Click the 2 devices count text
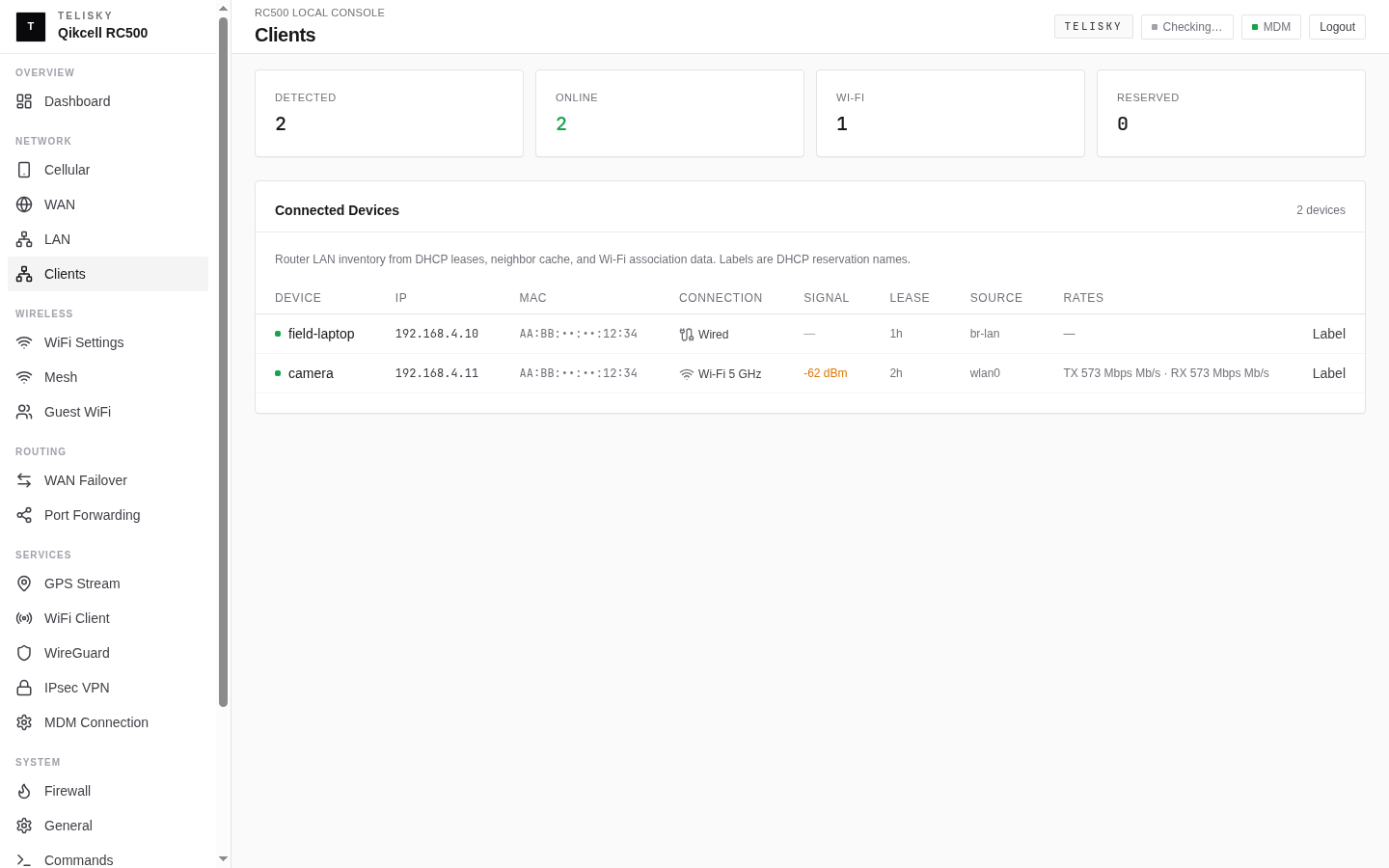 [1321, 210]
